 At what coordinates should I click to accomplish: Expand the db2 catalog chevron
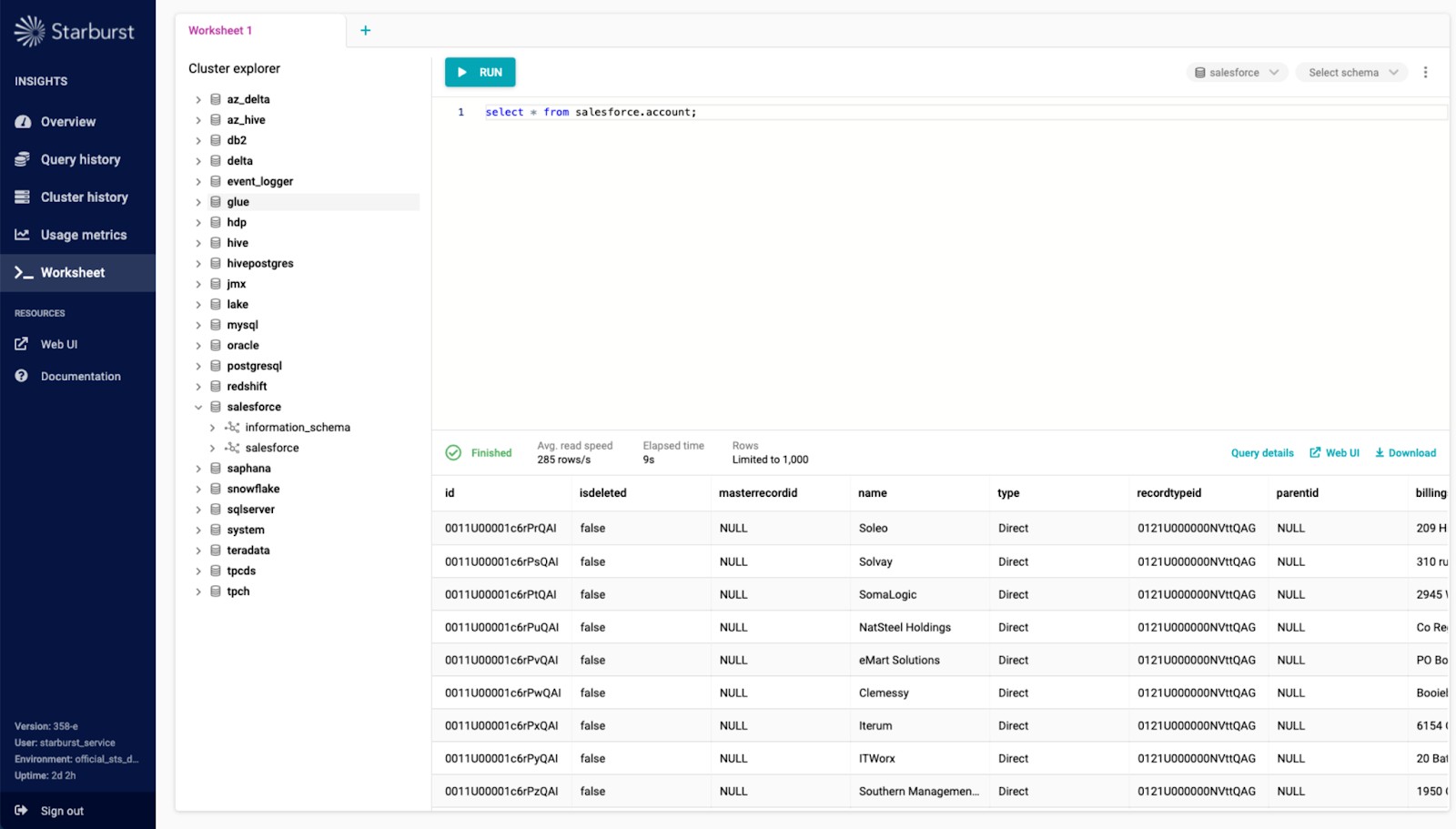(198, 141)
